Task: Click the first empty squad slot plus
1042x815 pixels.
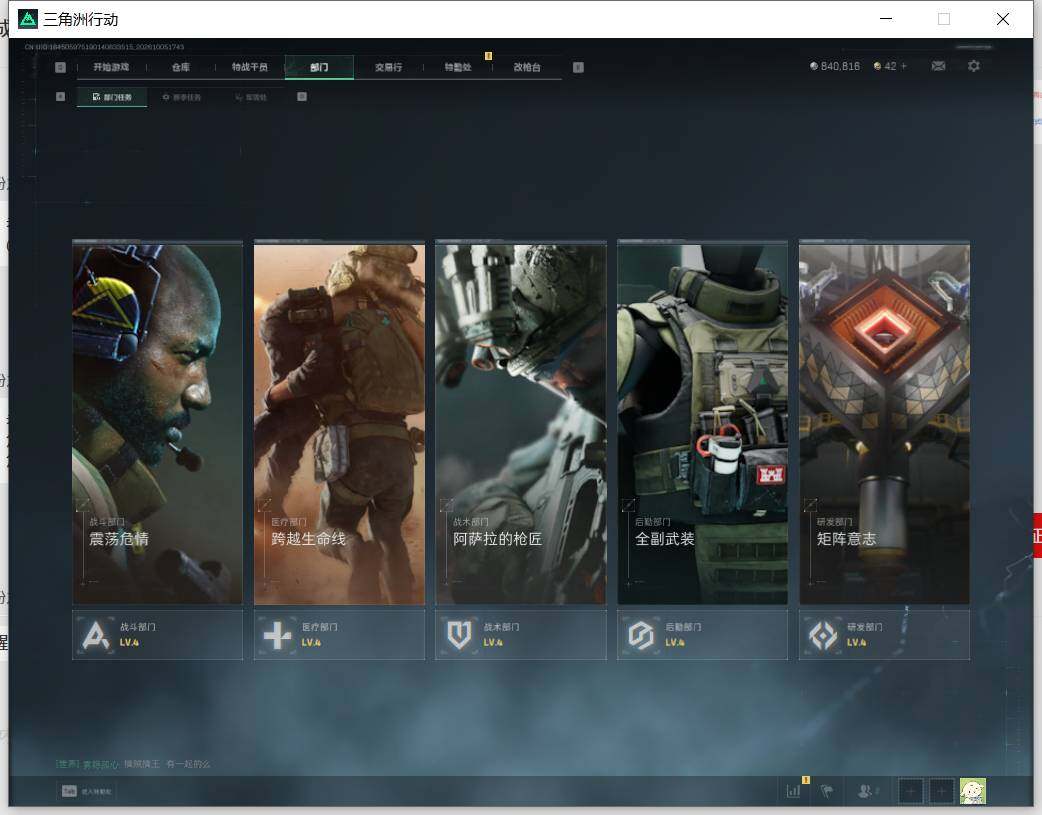Action: tap(910, 791)
